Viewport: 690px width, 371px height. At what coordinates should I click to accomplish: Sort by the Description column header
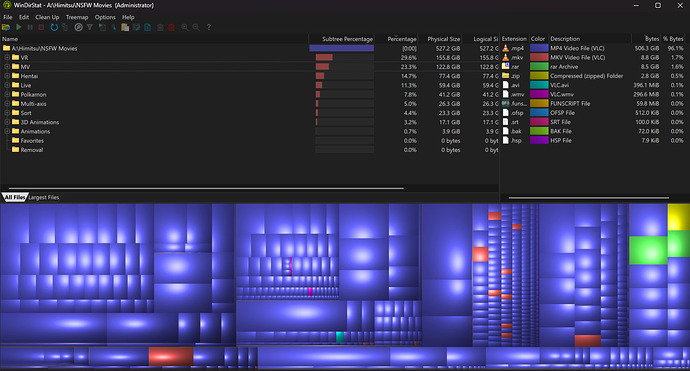[590, 39]
